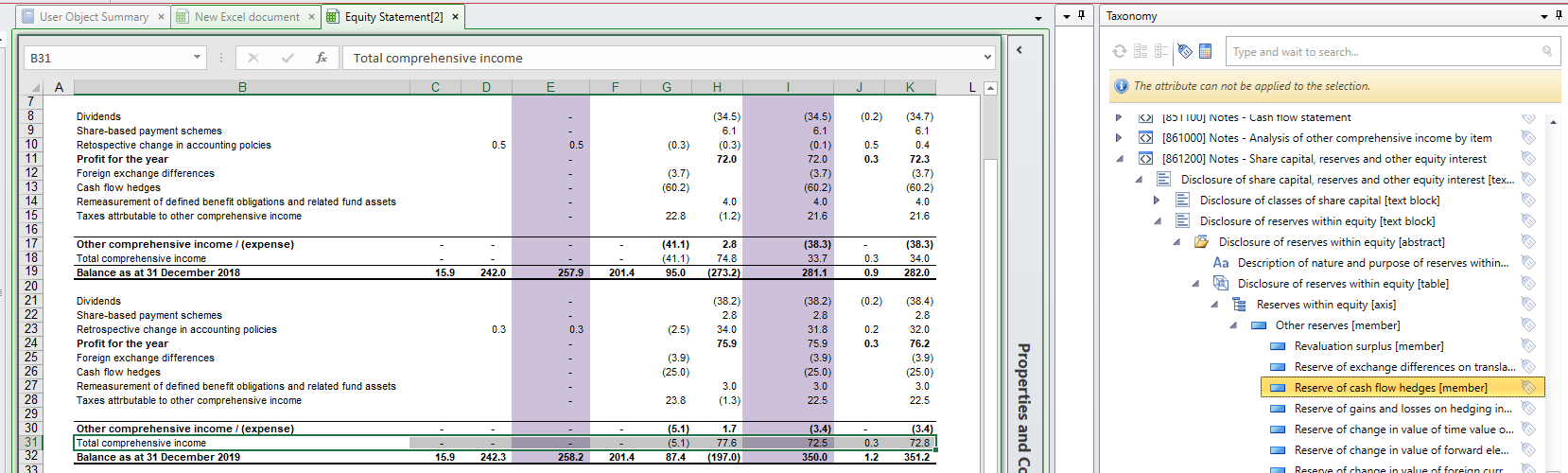
Task: Switch to the User Object Summary tab
Action: pyautogui.click(x=94, y=16)
